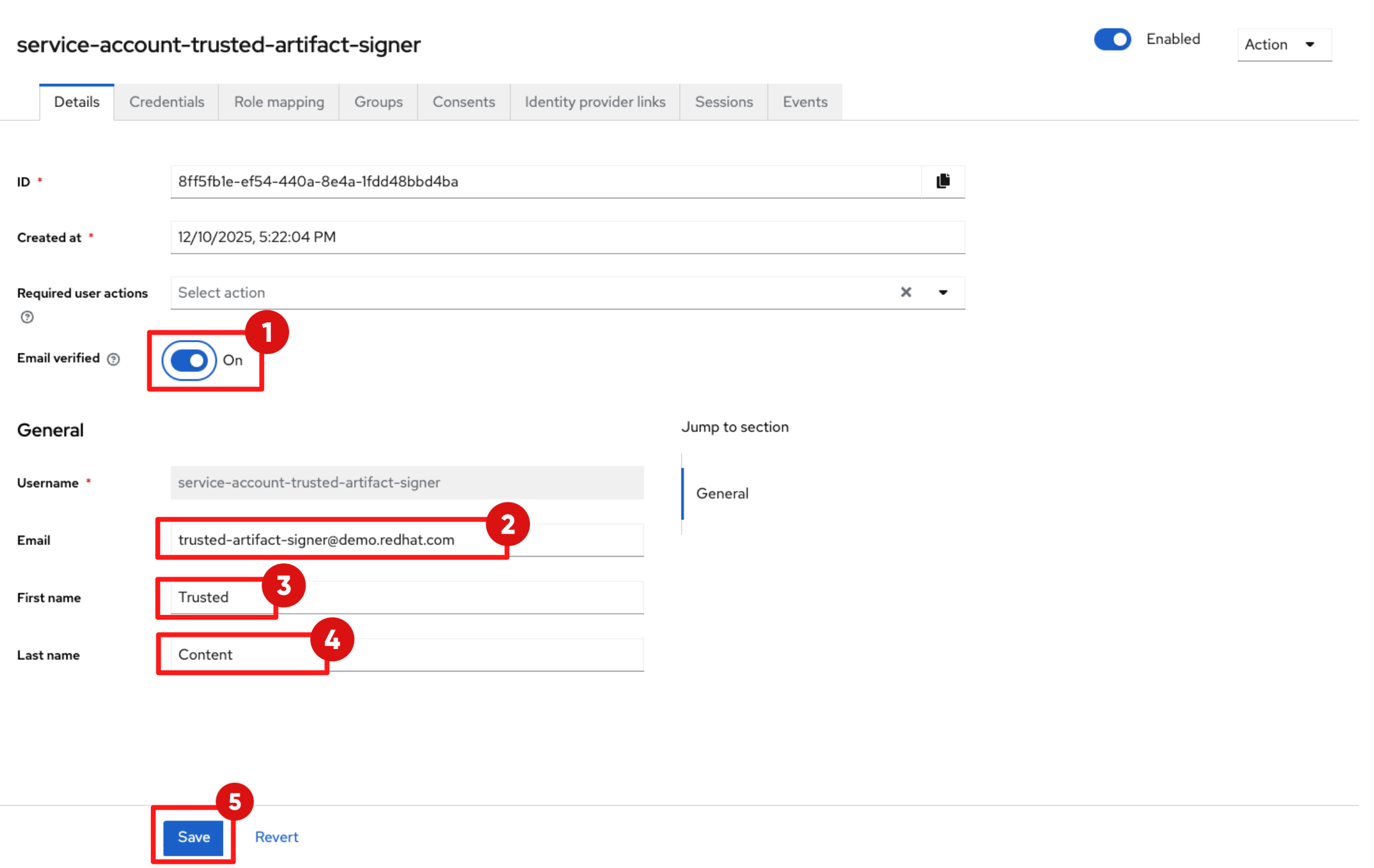
Task: Focus the Email input field
Action: point(406,540)
